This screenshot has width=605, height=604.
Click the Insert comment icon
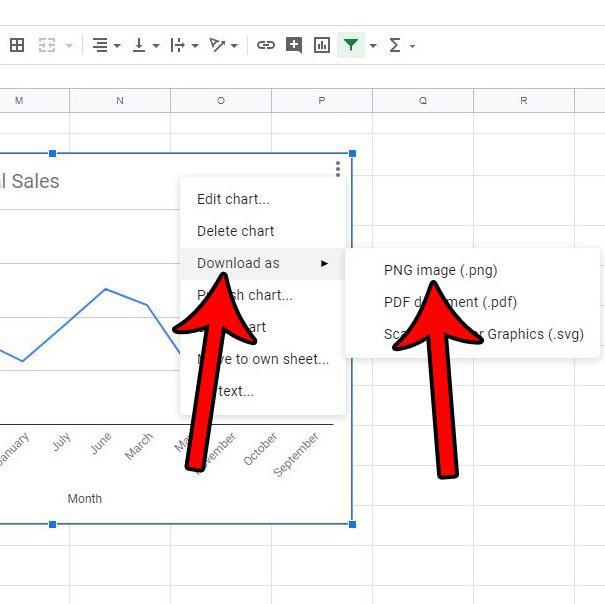[293, 45]
